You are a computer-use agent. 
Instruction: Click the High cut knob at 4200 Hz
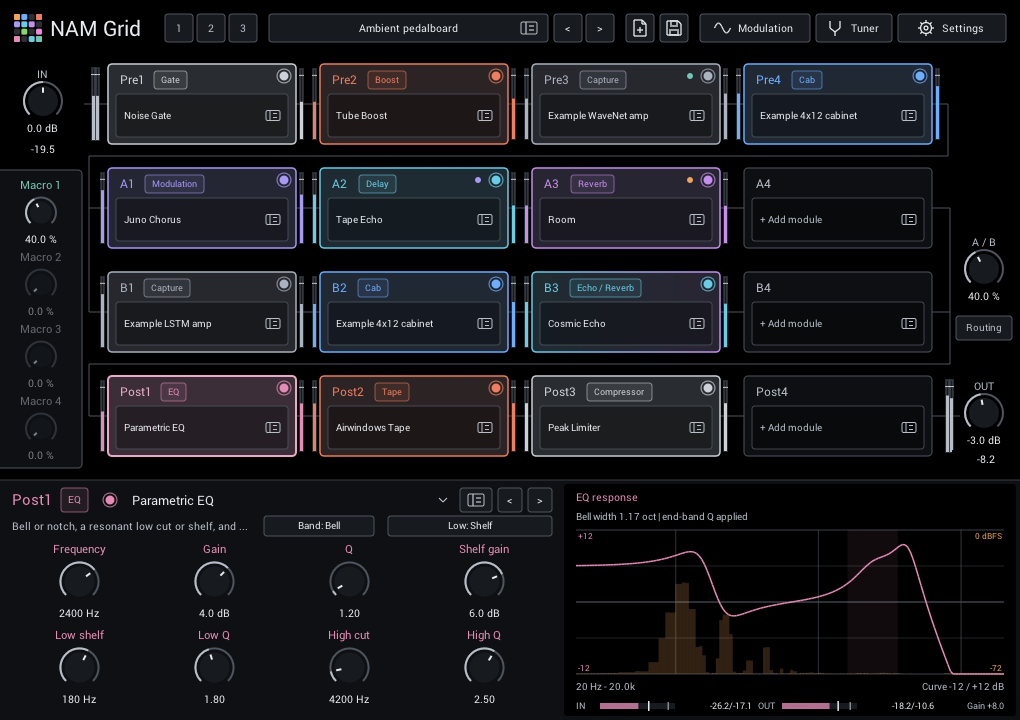[349, 667]
